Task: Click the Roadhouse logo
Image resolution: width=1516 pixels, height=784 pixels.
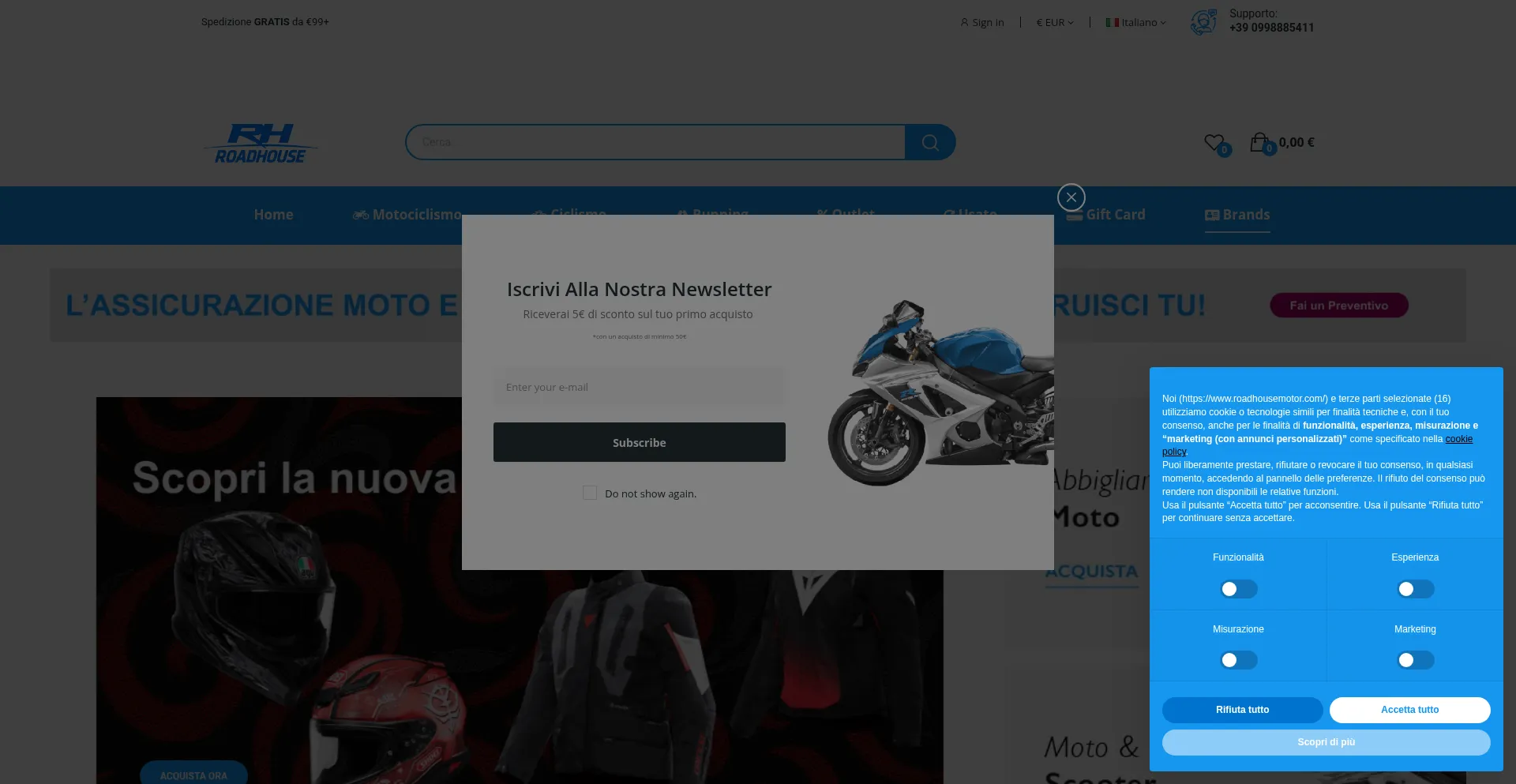Action: 261,144
